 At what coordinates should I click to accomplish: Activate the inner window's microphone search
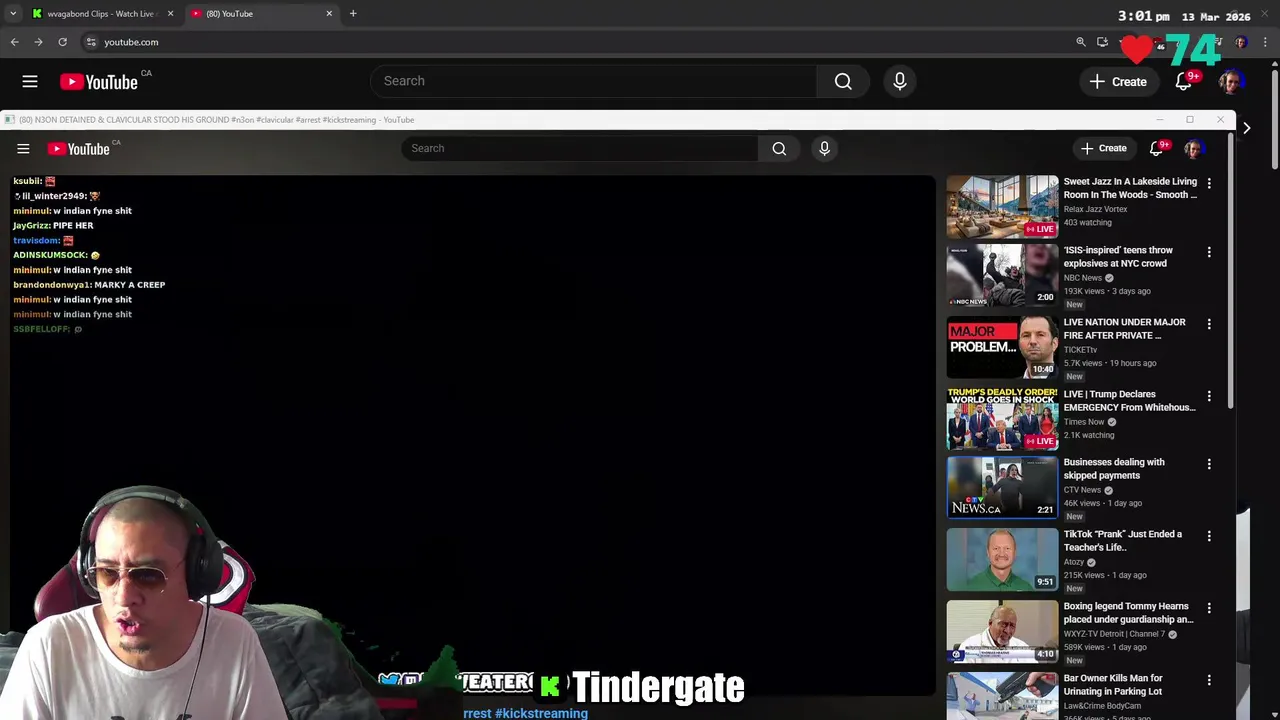(x=824, y=148)
